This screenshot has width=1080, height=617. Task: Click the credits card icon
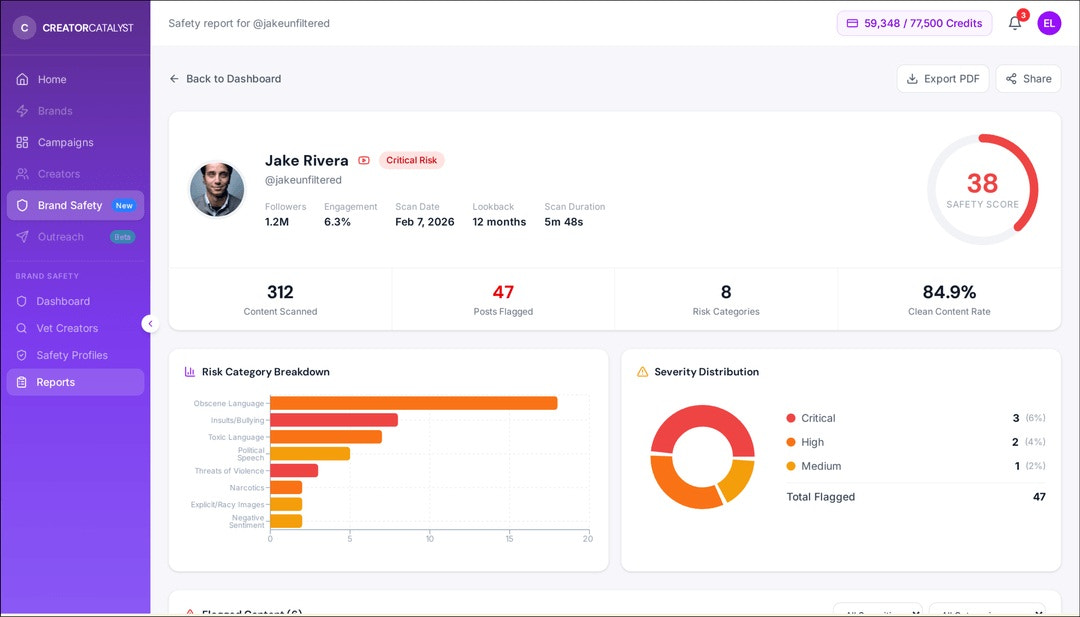coord(852,23)
